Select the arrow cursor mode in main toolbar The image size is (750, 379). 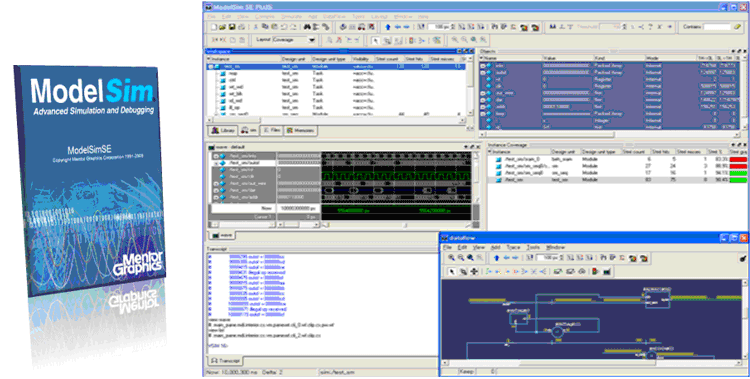tap(376, 40)
